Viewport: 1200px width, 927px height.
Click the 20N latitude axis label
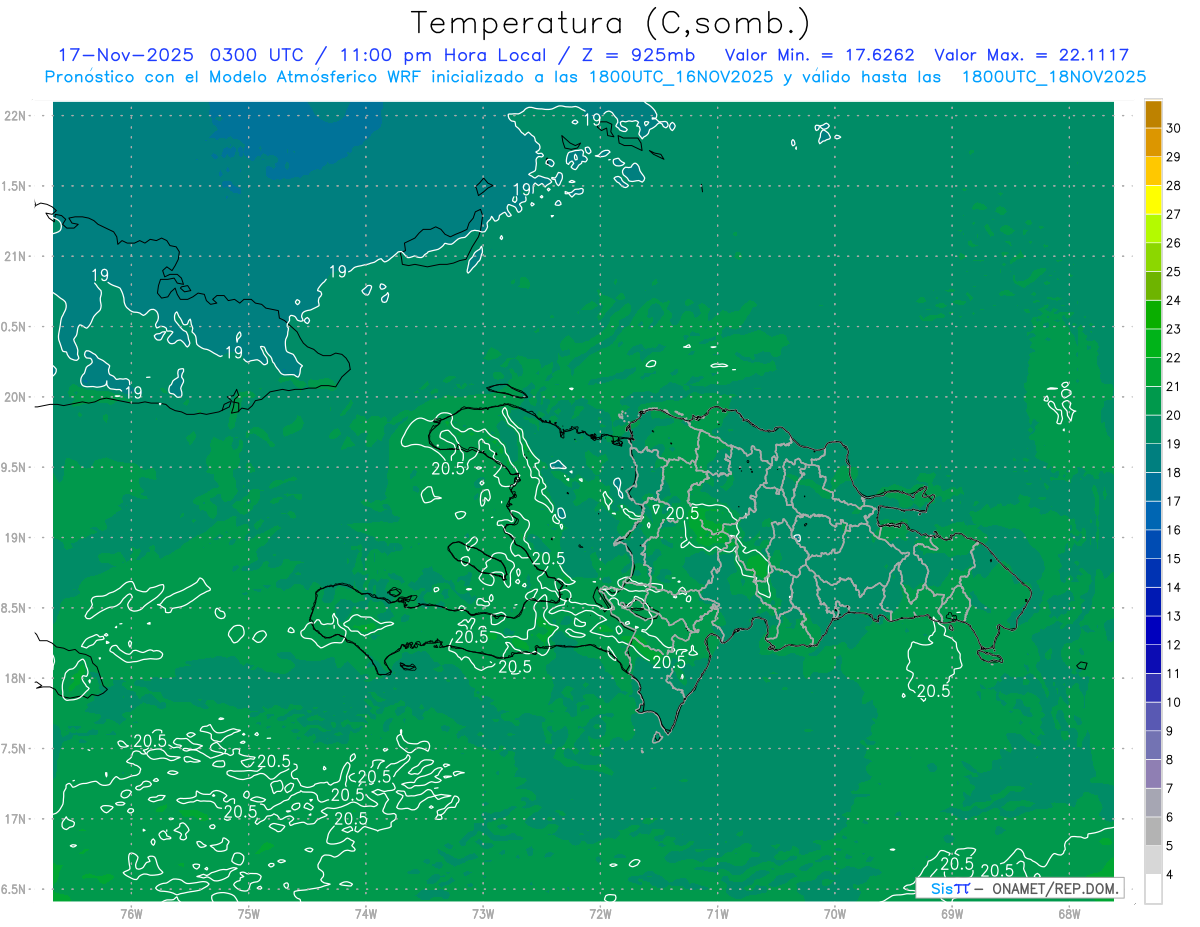15,397
